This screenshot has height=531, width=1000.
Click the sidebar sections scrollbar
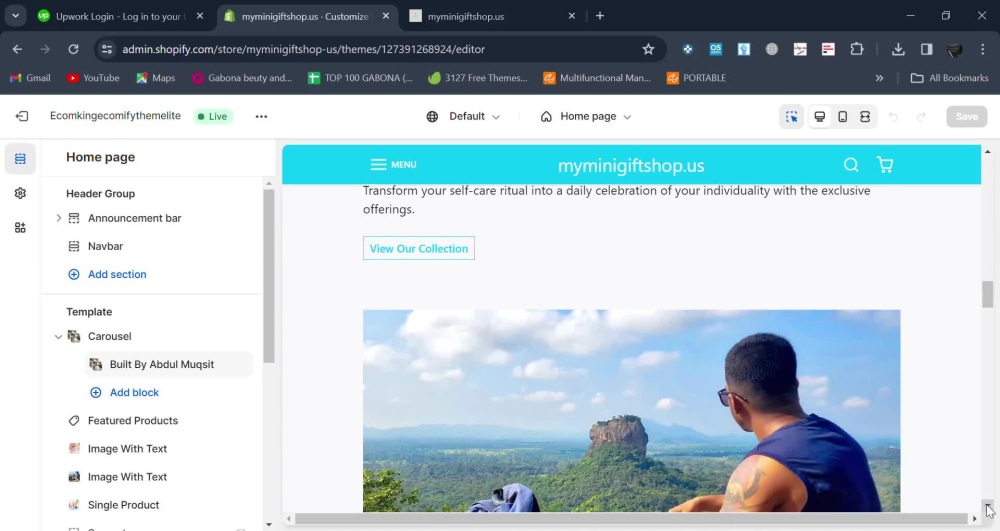tap(269, 275)
